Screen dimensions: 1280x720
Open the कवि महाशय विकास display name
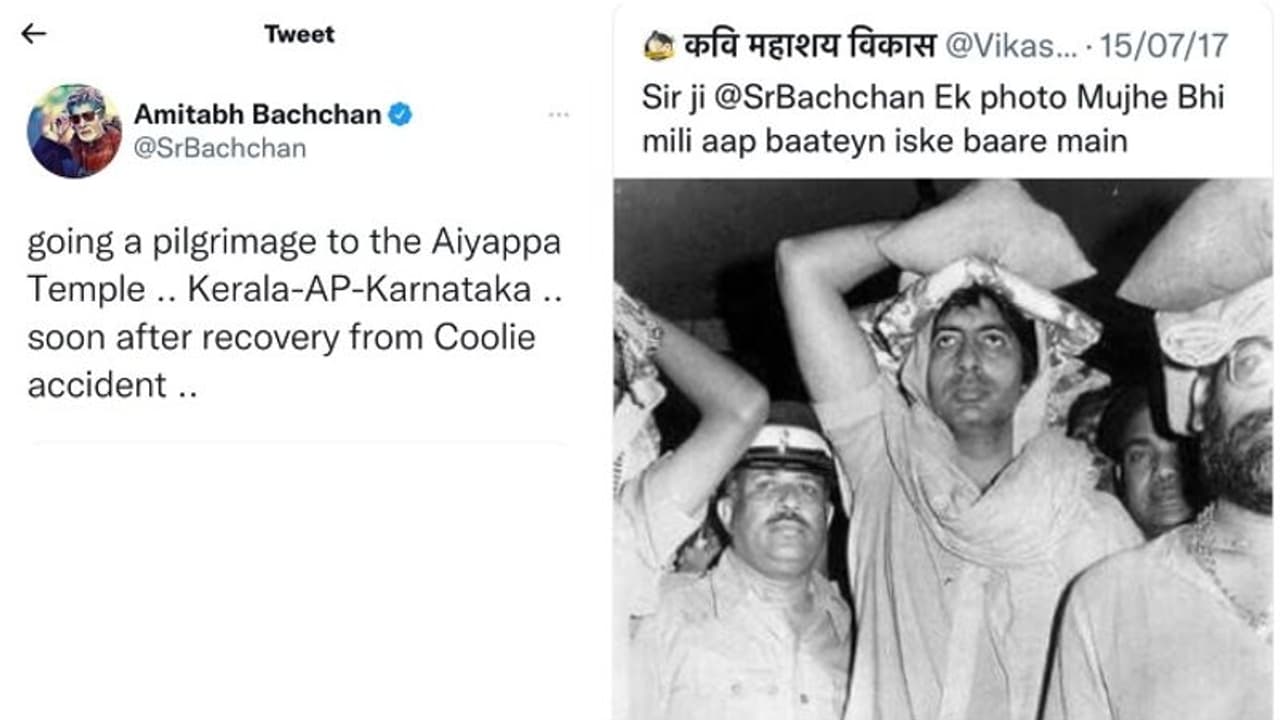click(x=810, y=46)
